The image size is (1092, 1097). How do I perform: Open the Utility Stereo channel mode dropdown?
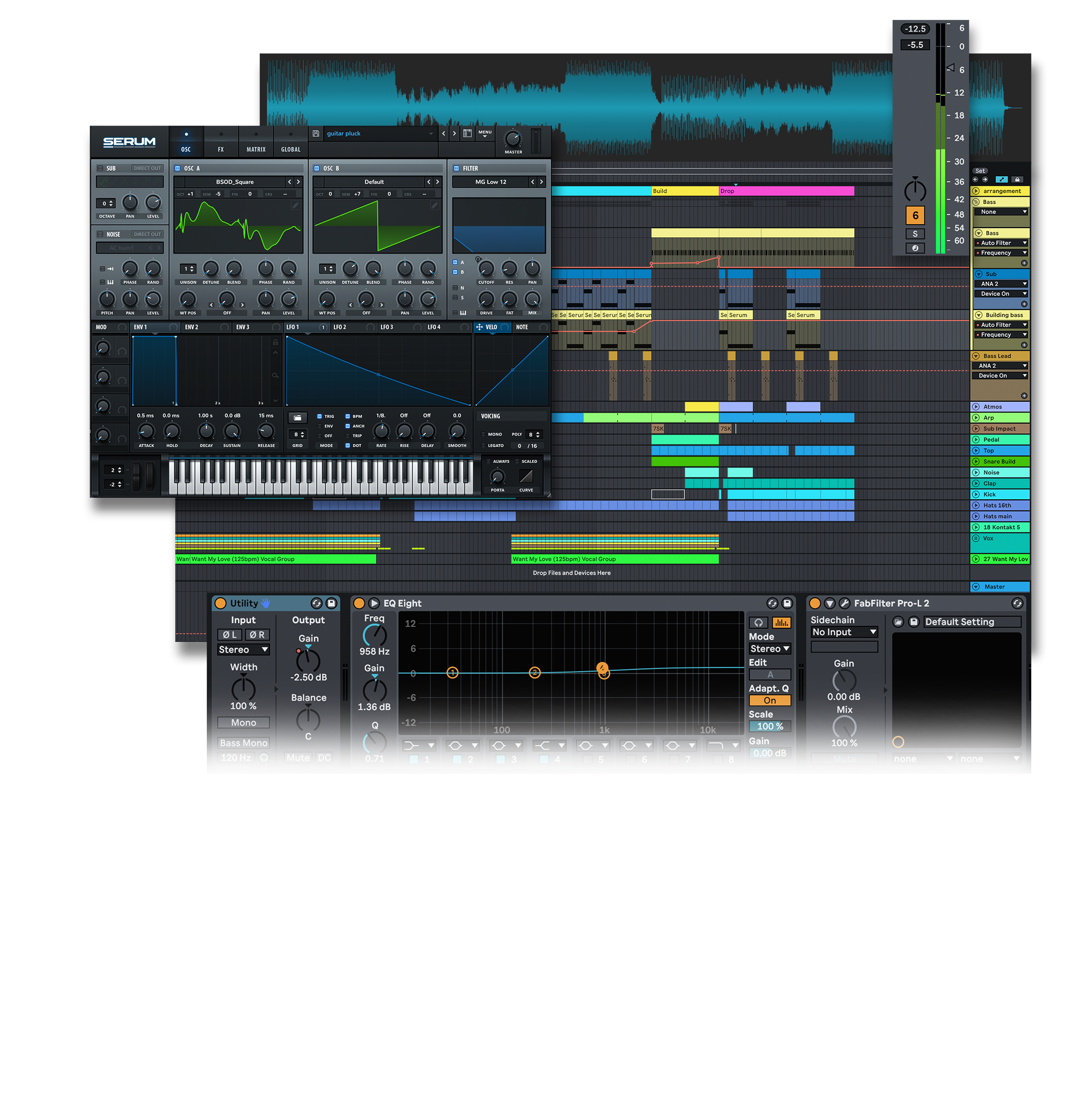pyautogui.click(x=243, y=650)
